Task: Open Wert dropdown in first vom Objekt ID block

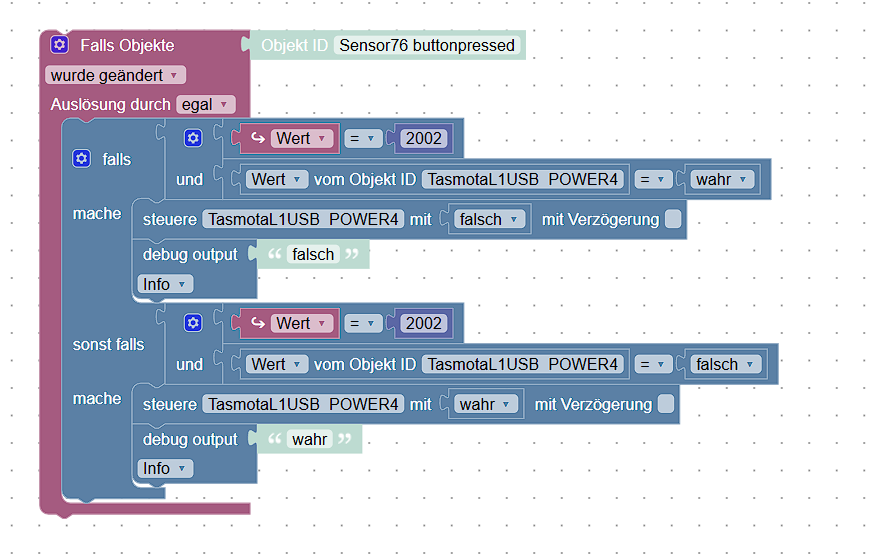Action: [277, 179]
